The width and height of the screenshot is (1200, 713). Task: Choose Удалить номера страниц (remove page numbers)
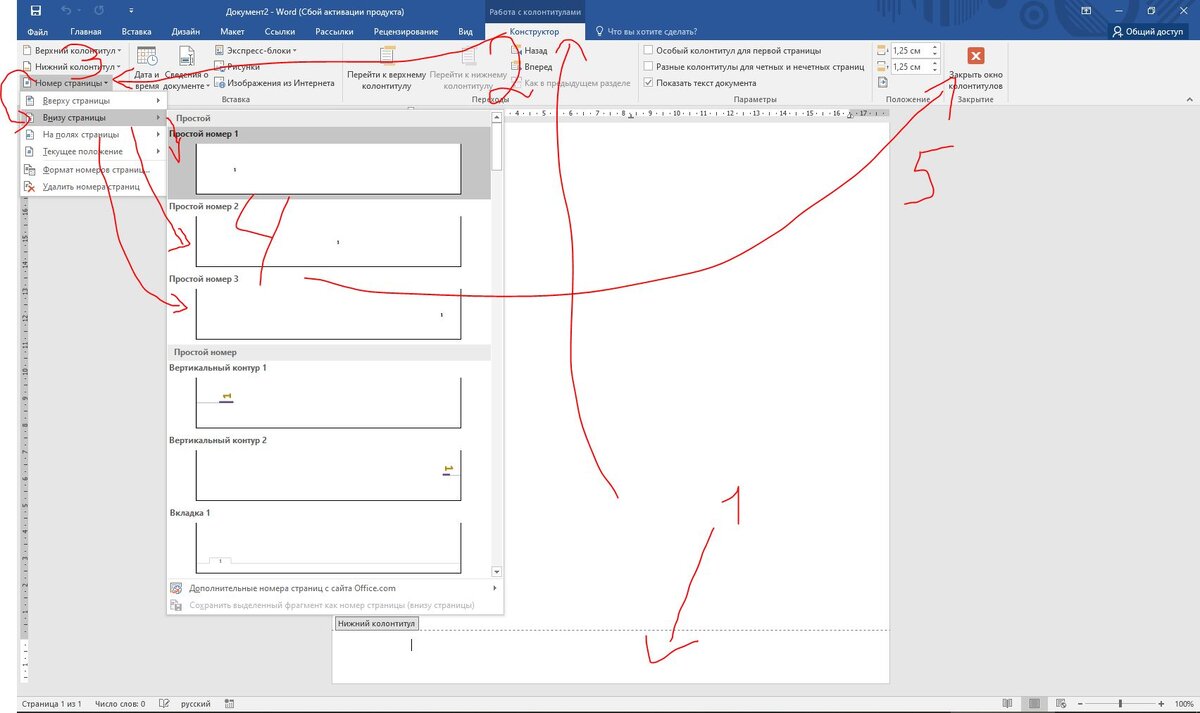(x=94, y=187)
